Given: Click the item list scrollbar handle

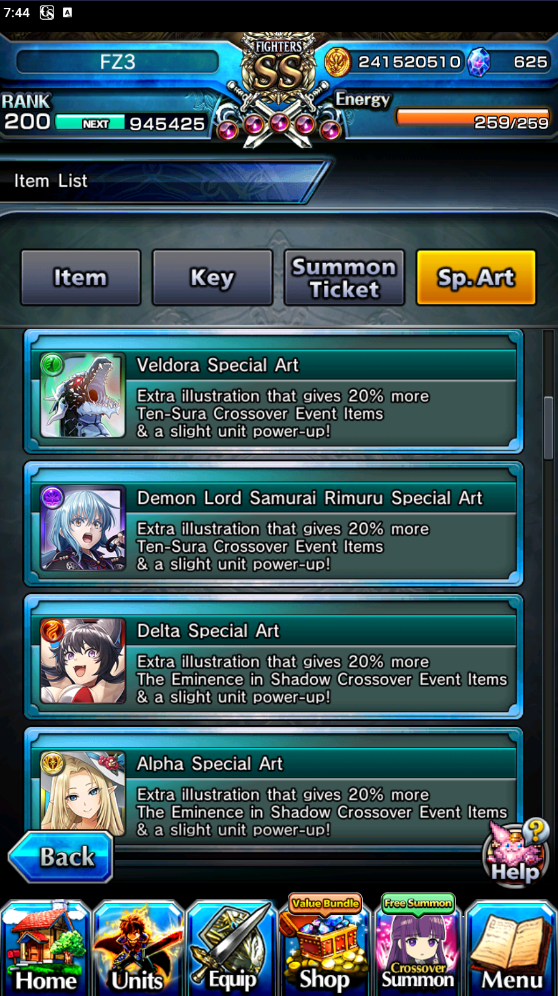Looking at the screenshot, I should 548,427.
